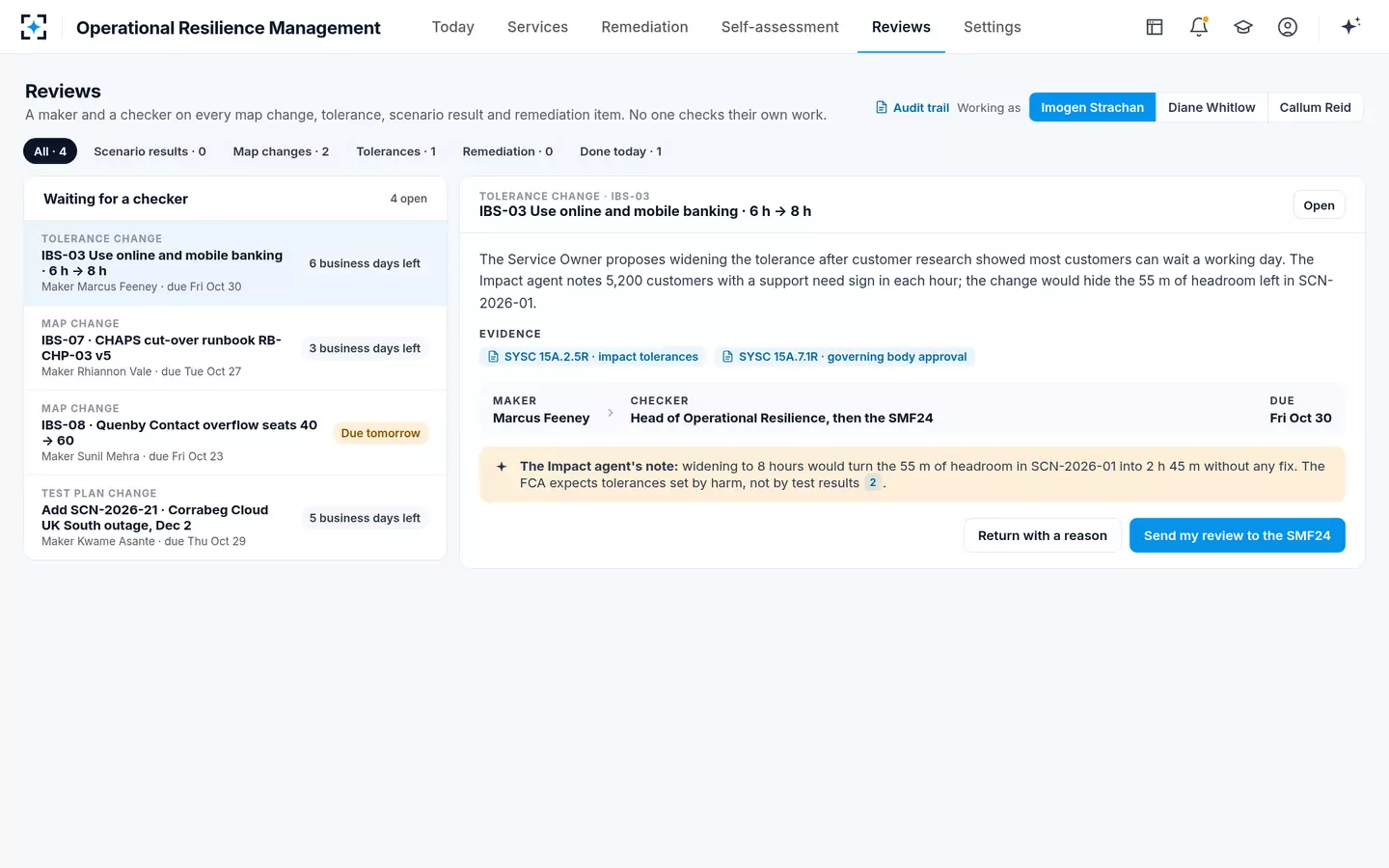Switch working user to Callum Reid
This screenshot has height=868, width=1389.
click(x=1315, y=107)
